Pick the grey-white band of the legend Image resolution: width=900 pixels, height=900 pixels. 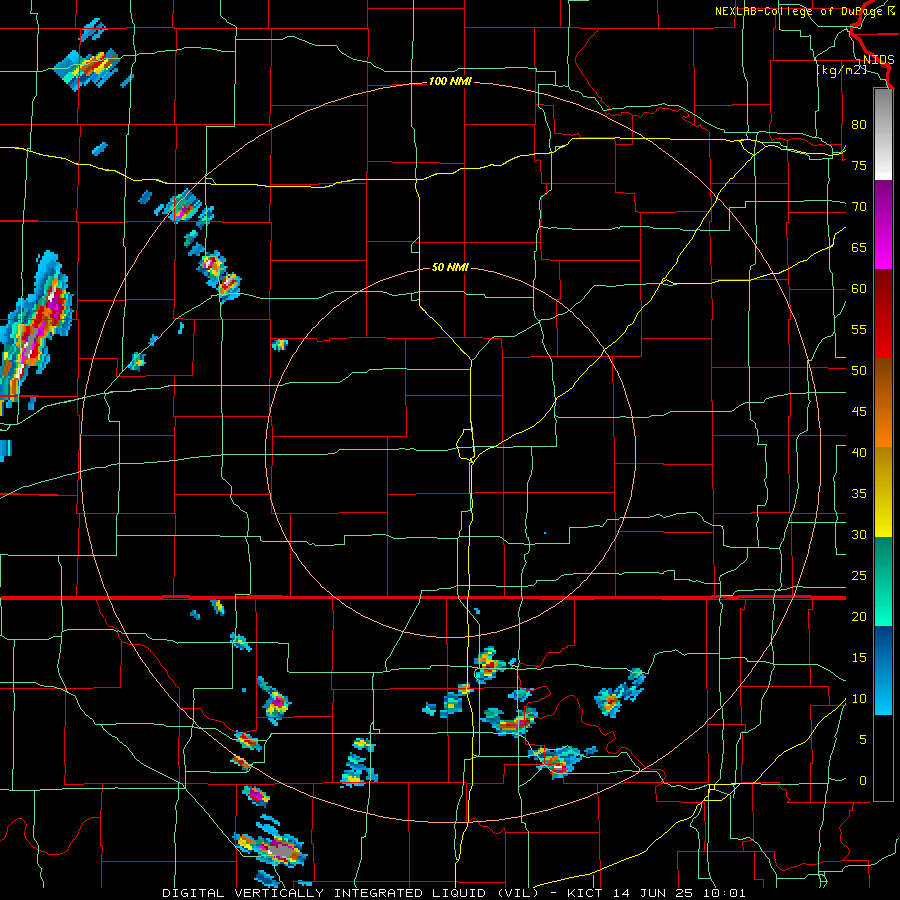[883, 134]
